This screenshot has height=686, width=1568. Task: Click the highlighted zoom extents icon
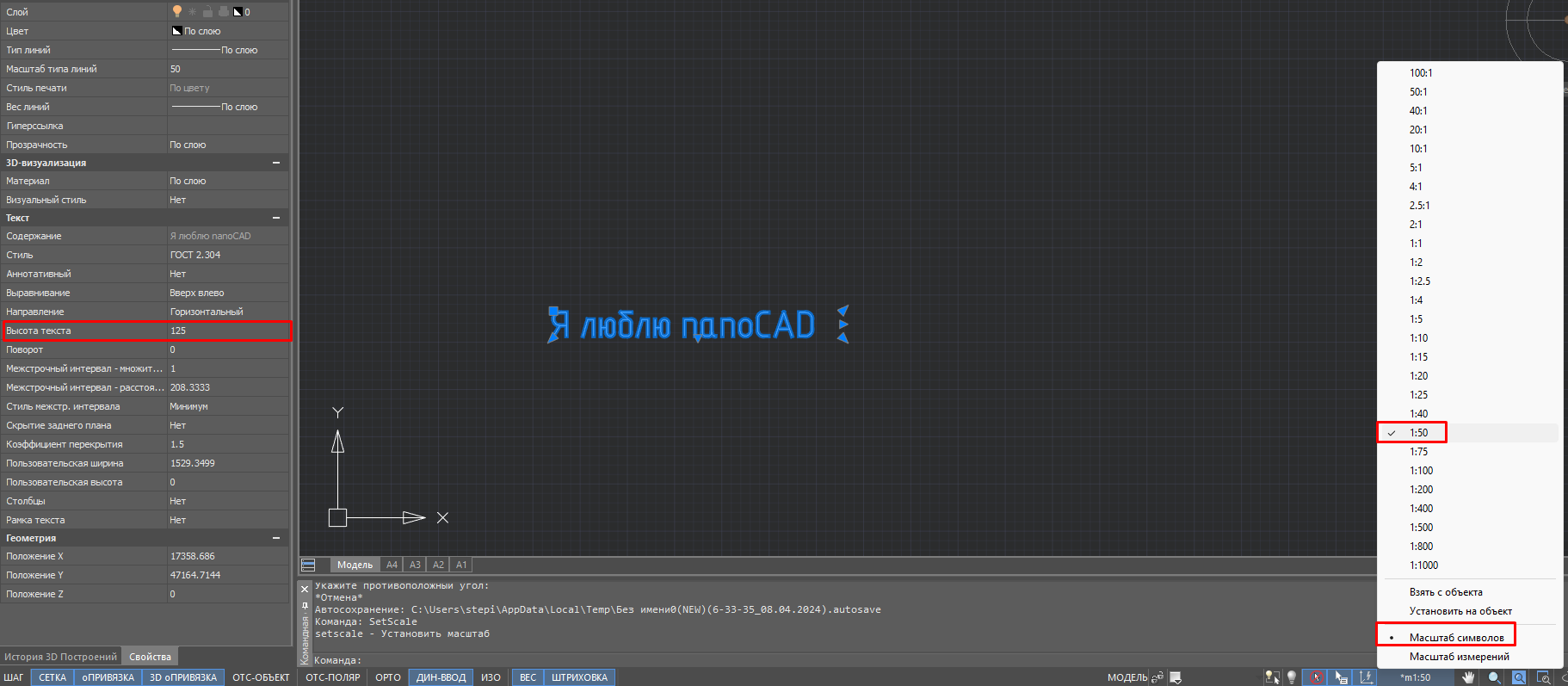(x=1519, y=677)
